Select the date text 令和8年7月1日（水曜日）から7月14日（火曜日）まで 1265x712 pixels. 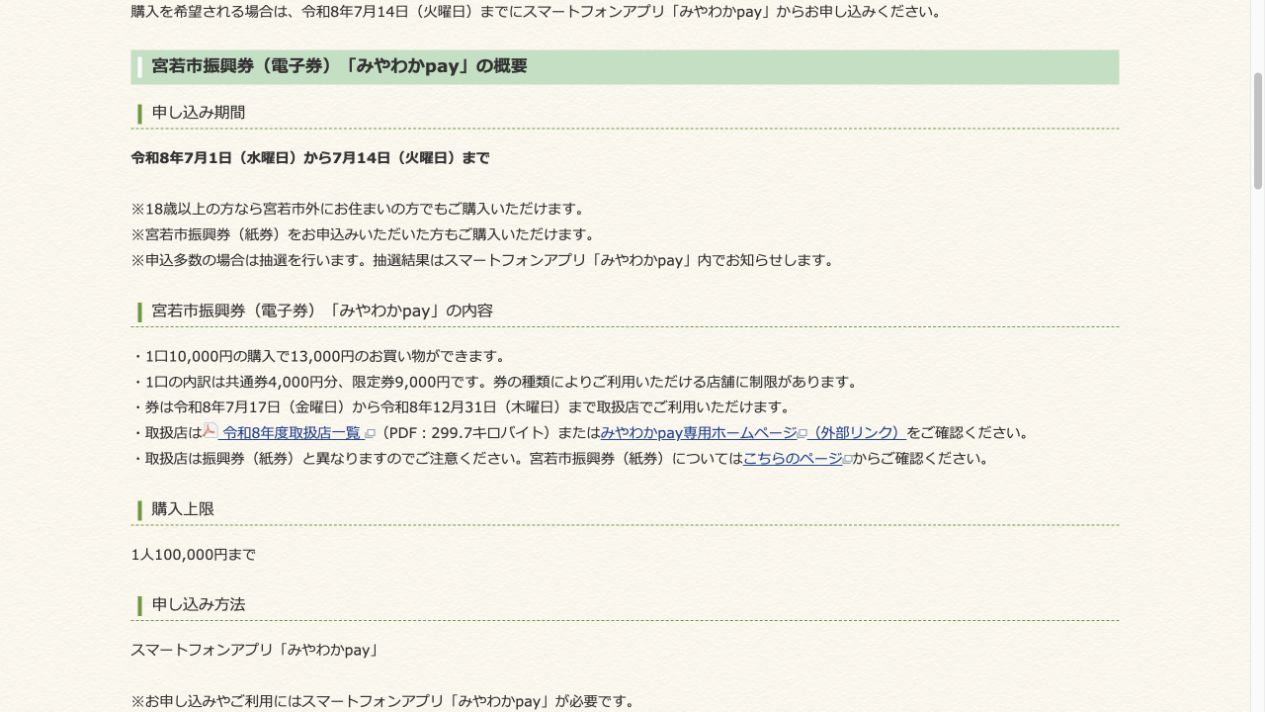tap(310, 158)
